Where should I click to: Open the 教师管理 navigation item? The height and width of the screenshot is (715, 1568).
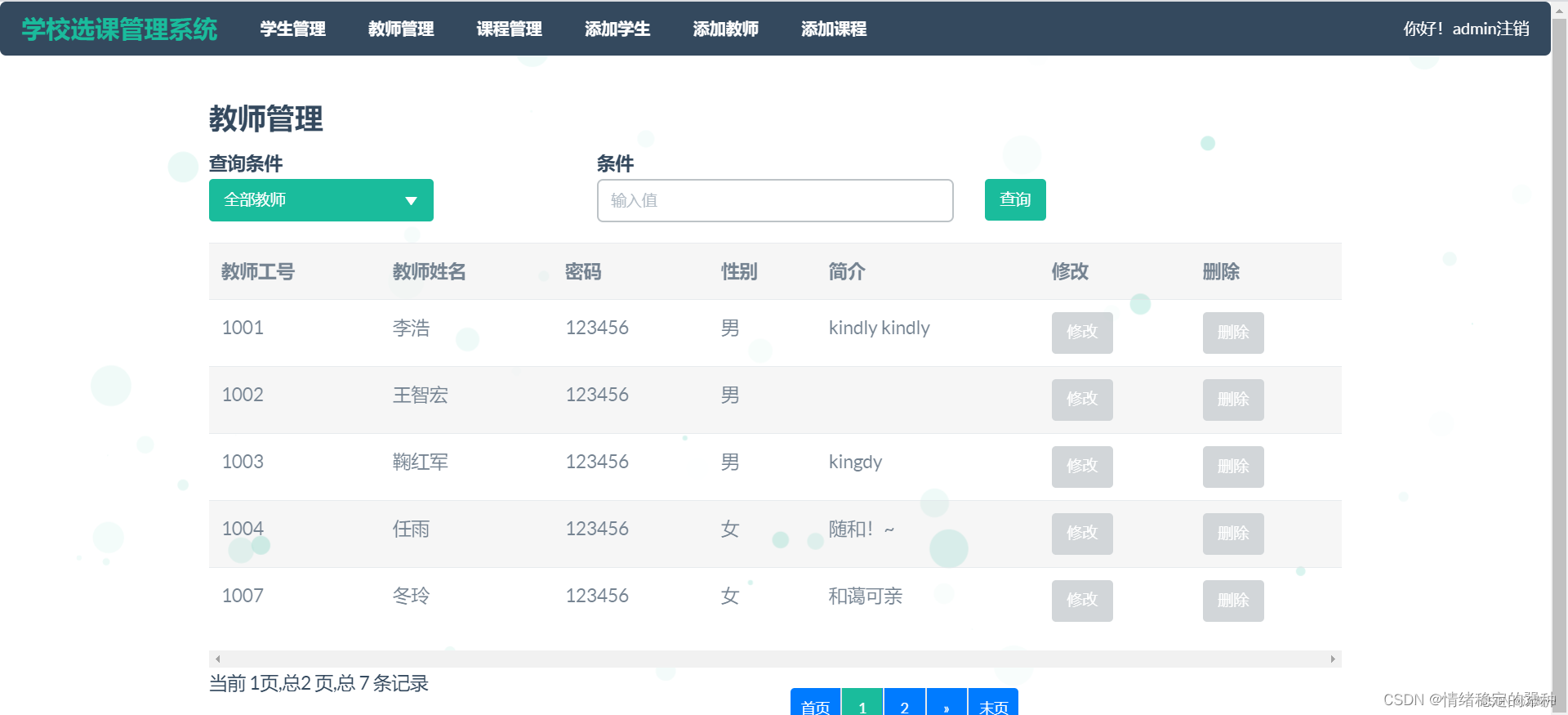tap(401, 29)
